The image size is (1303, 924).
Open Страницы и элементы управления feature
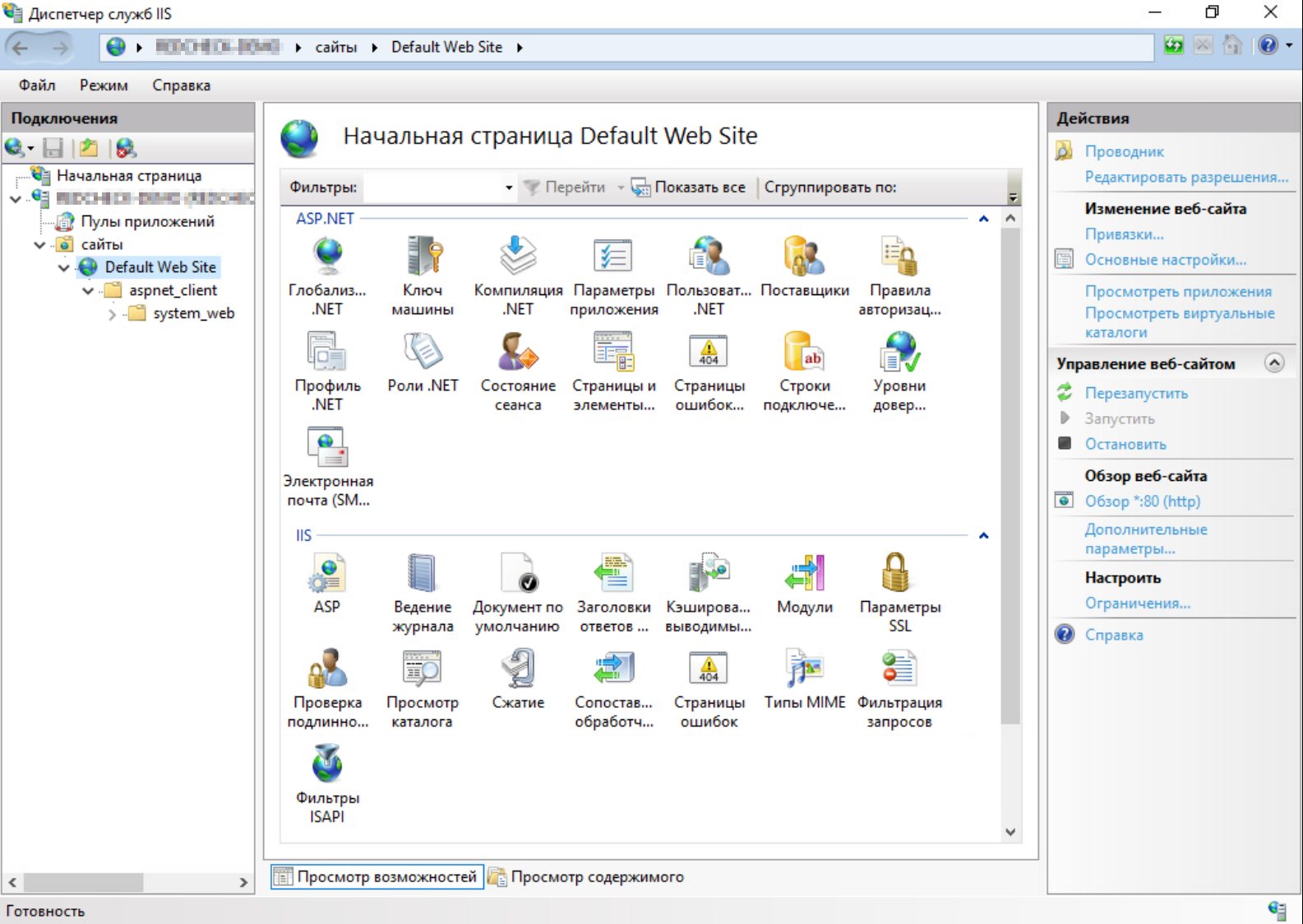pos(613,371)
